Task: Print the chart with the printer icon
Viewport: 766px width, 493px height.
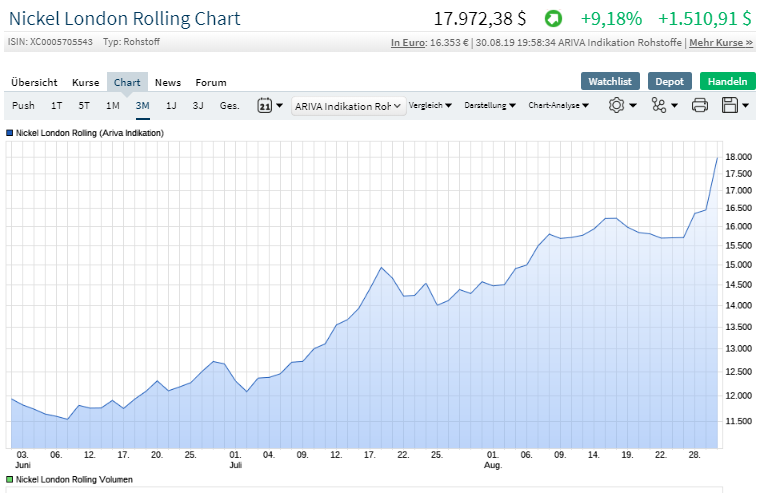Action: point(700,105)
